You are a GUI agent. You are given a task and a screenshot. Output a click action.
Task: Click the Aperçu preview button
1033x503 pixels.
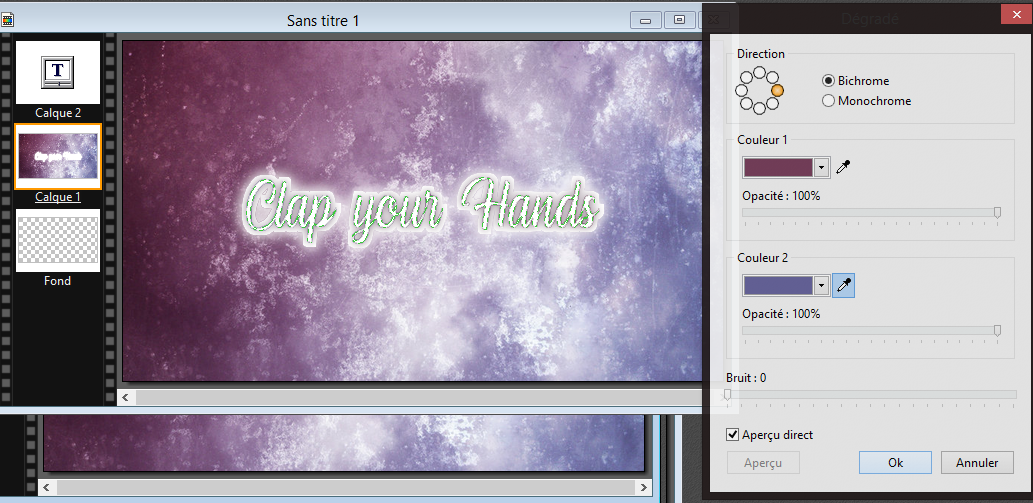763,463
